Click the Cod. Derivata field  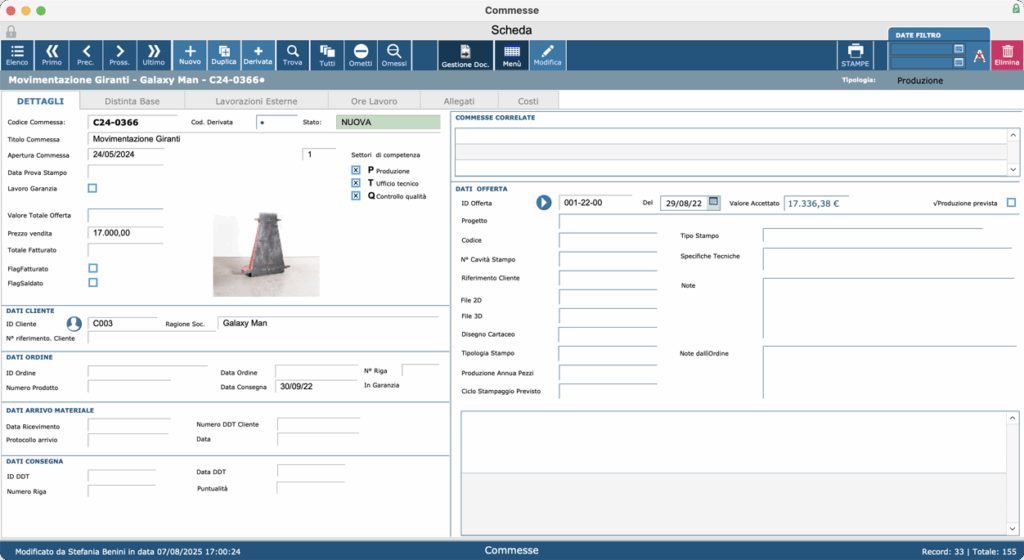click(x=277, y=122)
